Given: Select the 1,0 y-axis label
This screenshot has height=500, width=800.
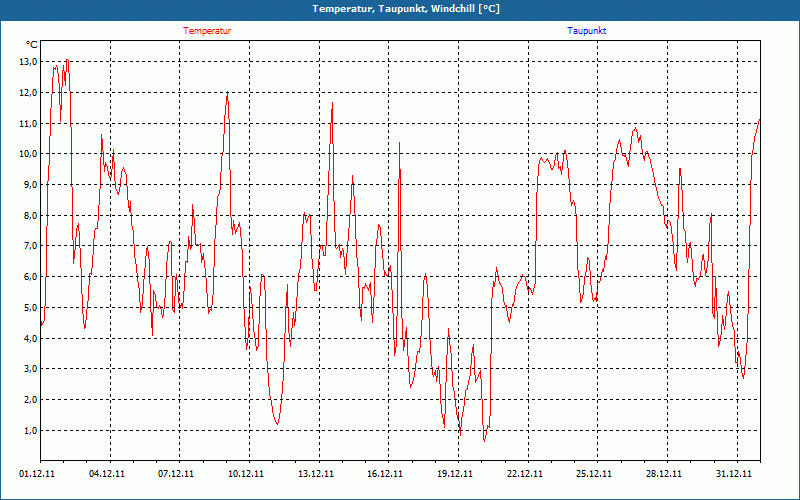Looking at the screenshot, I should [x=31, y=430].
